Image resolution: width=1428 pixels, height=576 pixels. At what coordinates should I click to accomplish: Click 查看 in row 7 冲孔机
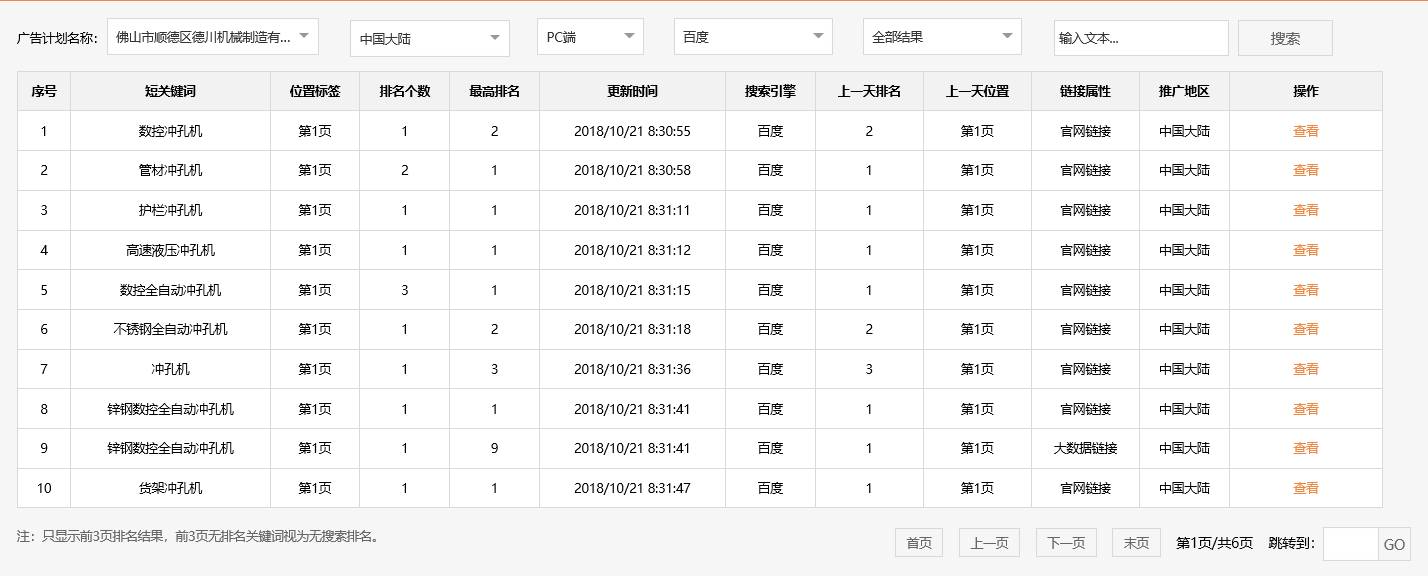[1305, 369]
